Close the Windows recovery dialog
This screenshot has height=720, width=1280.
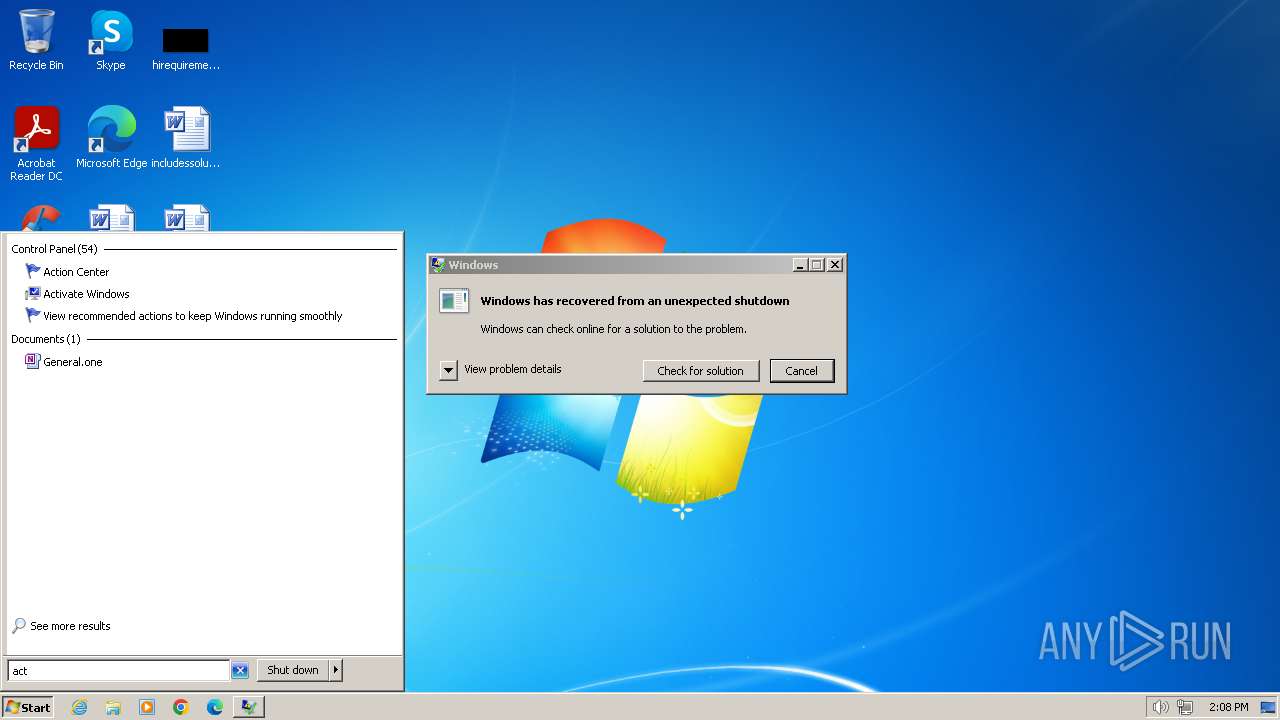click(835, 265)
